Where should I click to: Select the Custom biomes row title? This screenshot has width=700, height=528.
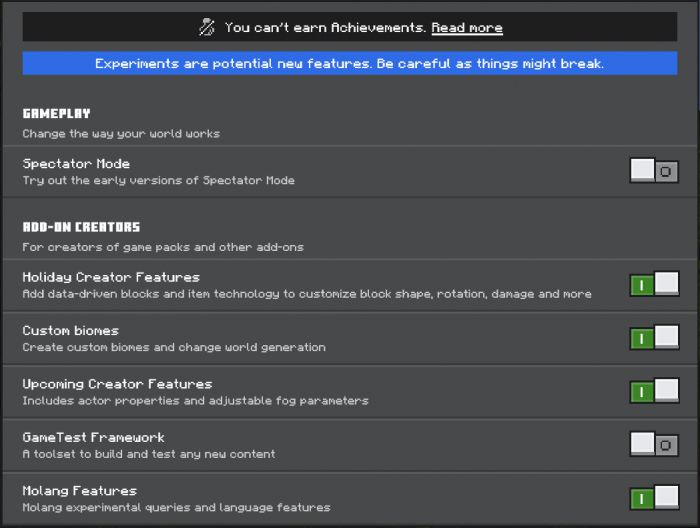pyautogui.click(x=71, y=331)
